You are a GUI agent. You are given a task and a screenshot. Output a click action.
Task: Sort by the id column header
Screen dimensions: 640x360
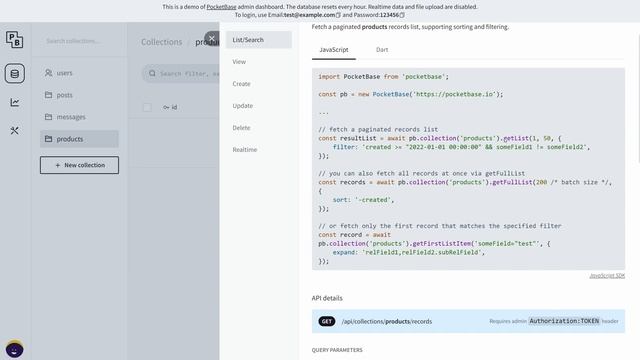[x=170, y=107]
